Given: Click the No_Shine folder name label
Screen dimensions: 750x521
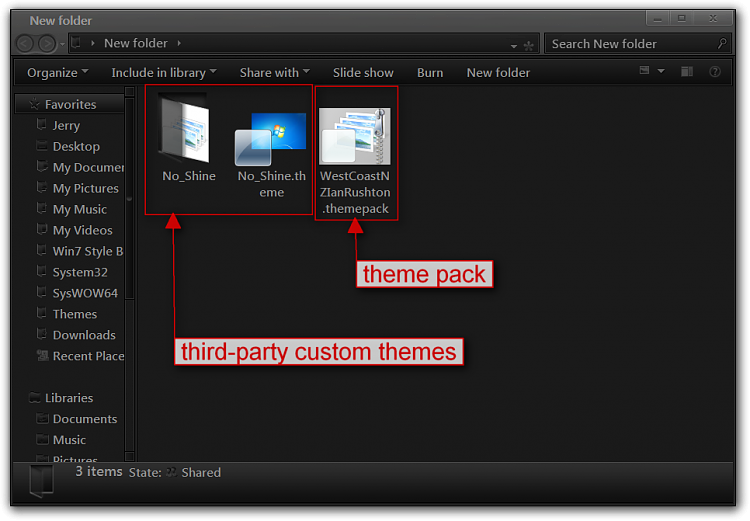Looking at the screenshot, I should [189, 176].
